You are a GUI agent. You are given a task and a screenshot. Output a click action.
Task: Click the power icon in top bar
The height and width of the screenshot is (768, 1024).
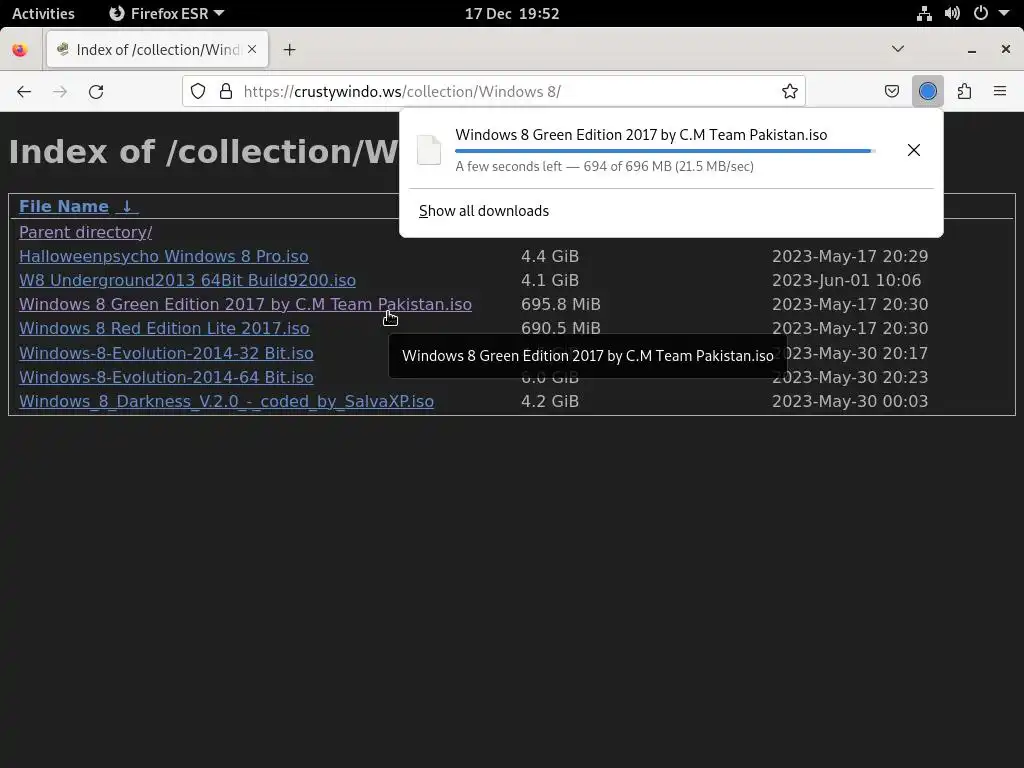pyautogui.click(x=980, y=13)
